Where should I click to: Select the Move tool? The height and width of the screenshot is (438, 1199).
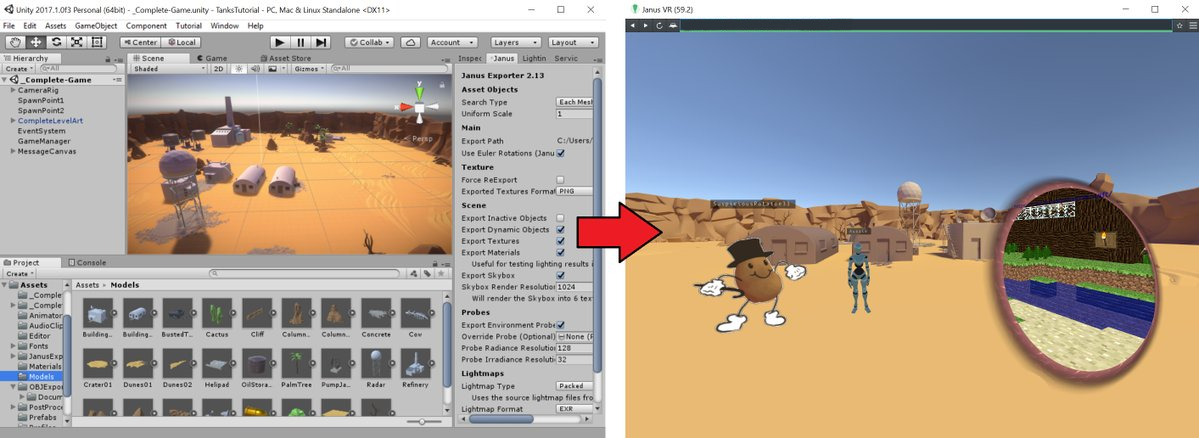click(x=35, y=43)
